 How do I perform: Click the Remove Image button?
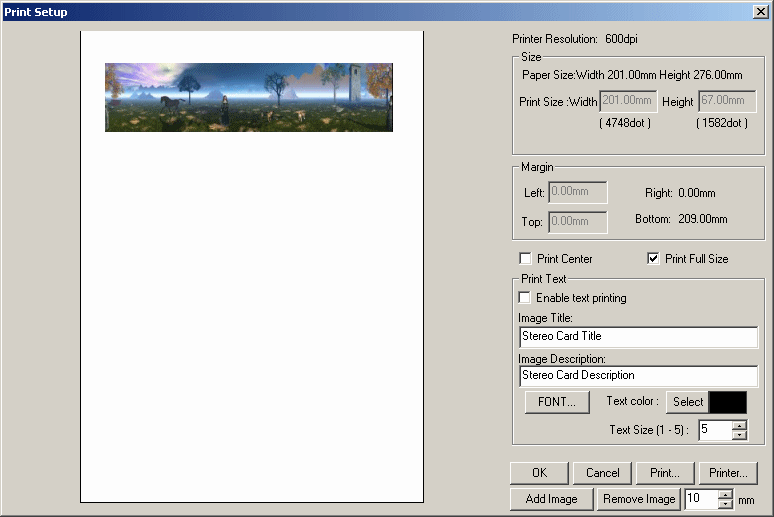pos(638,499)
